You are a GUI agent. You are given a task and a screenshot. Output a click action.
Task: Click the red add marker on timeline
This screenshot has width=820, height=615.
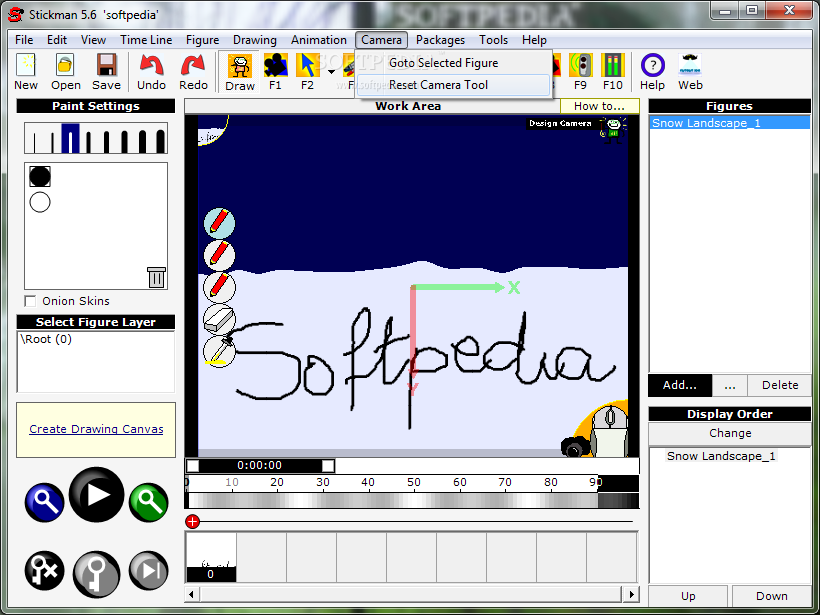192,521
